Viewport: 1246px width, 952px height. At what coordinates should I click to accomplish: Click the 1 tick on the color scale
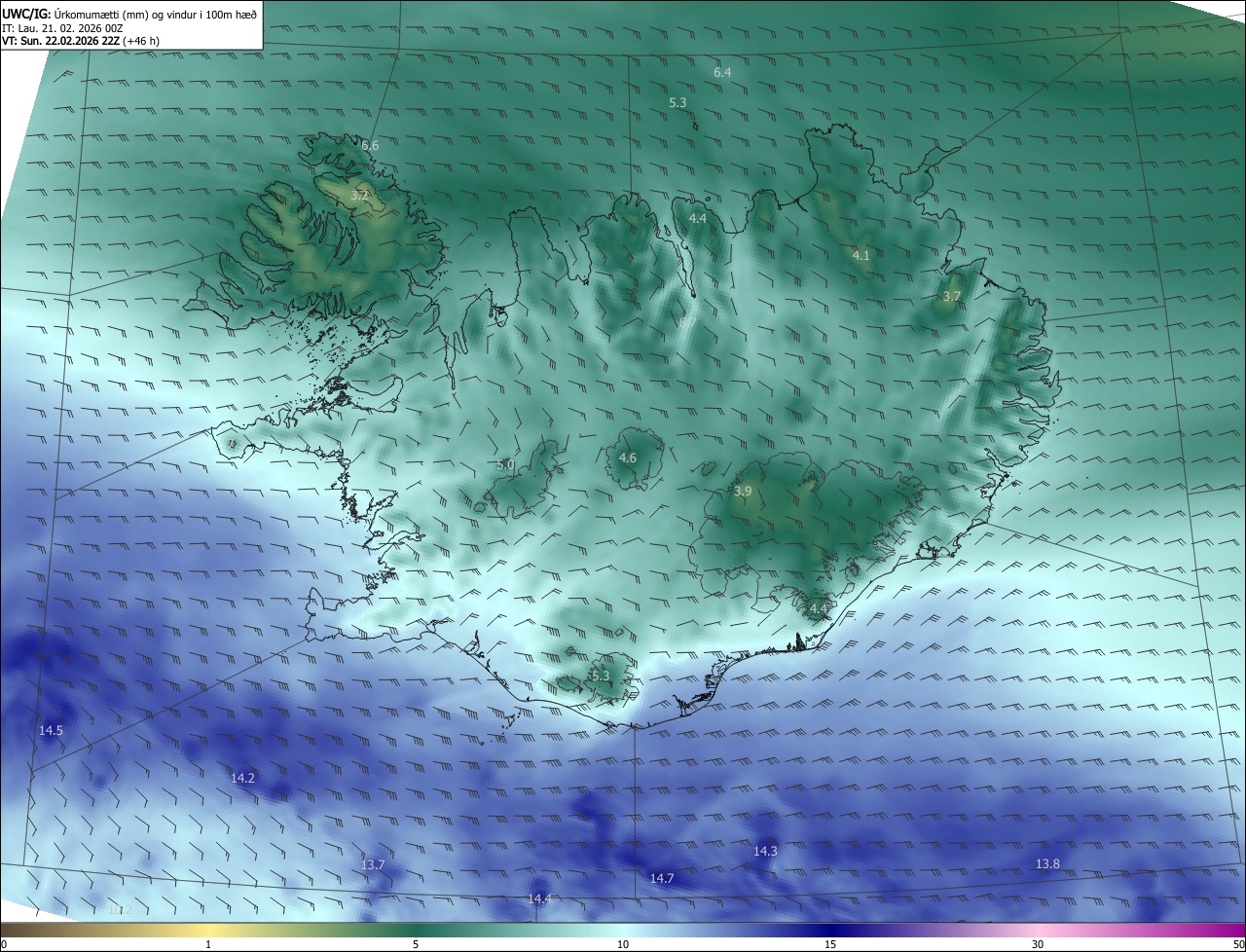[208, 944]
